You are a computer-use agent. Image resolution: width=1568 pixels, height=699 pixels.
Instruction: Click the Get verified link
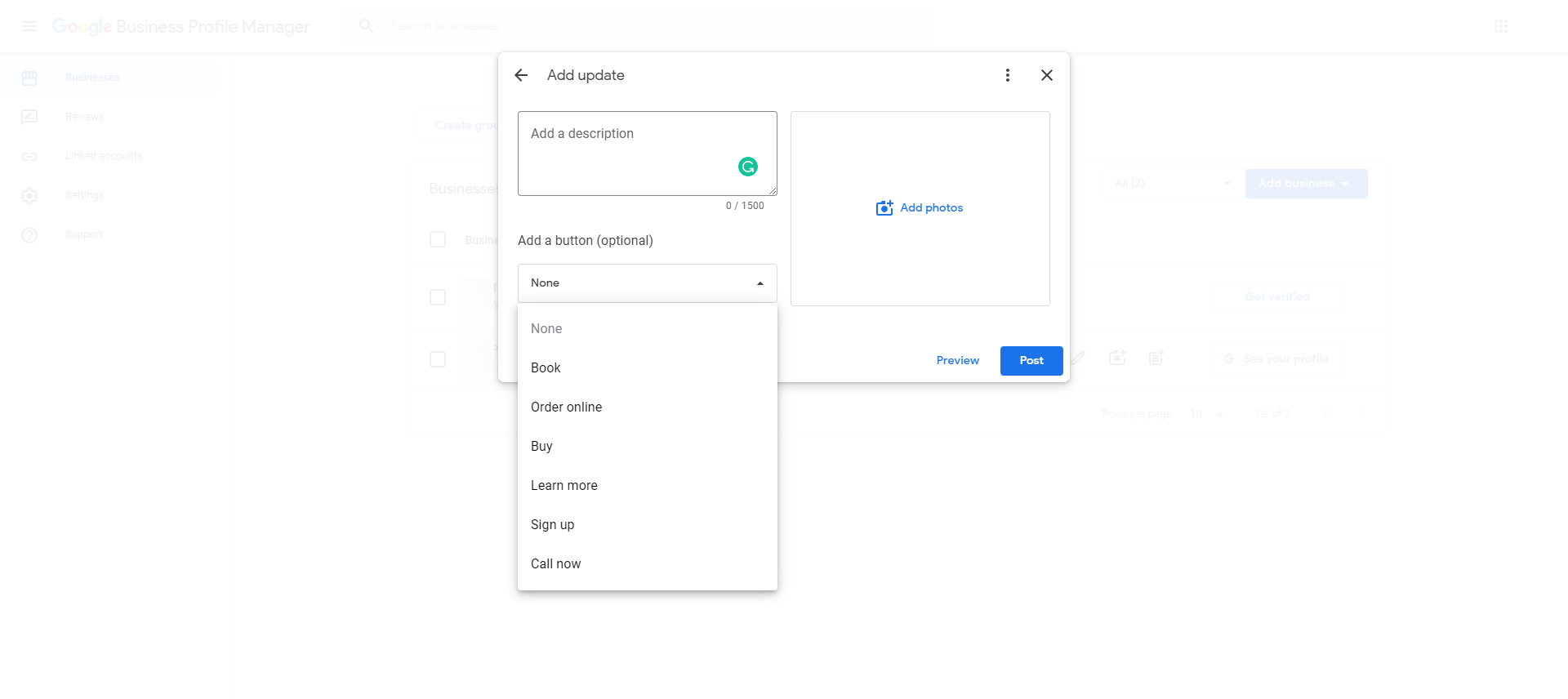(1277, 296)
